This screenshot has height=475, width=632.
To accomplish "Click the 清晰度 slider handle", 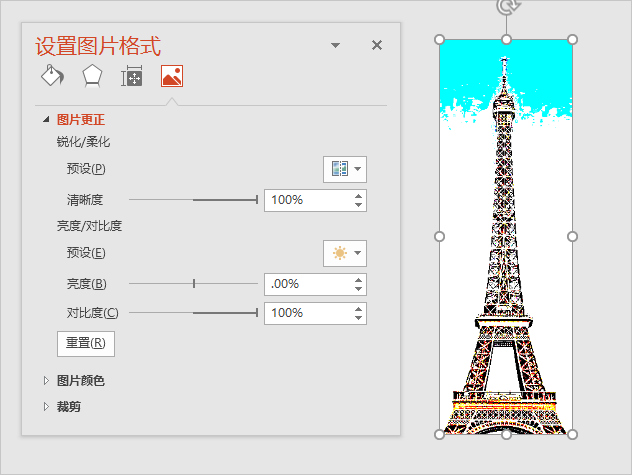I will pos(257,200).
